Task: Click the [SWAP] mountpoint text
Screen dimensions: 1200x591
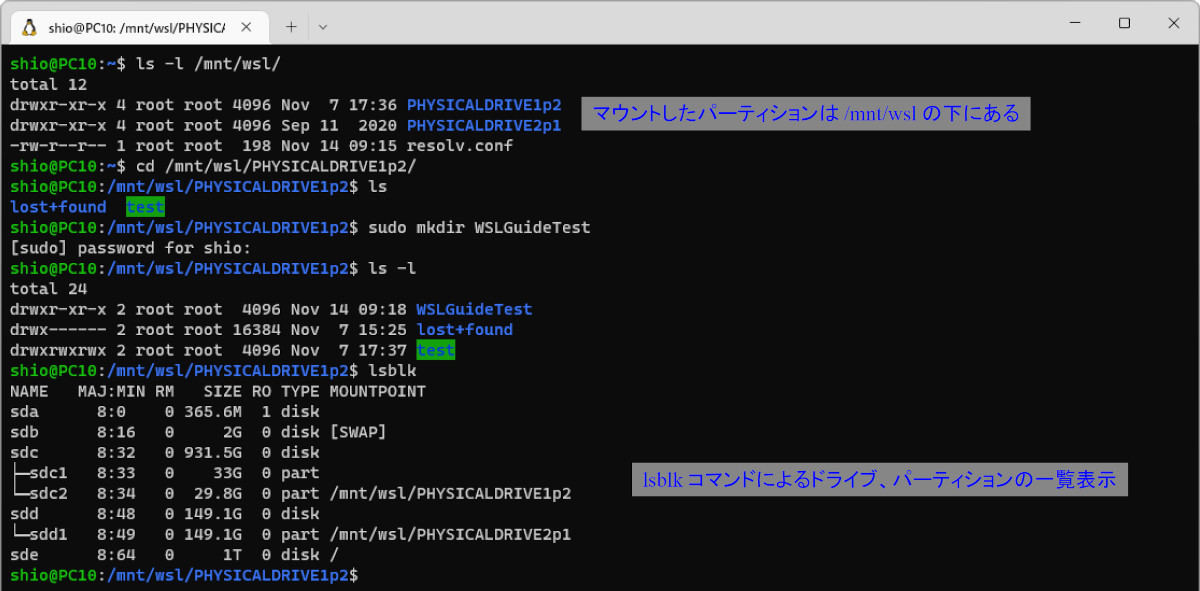Action: coord(358,432)
